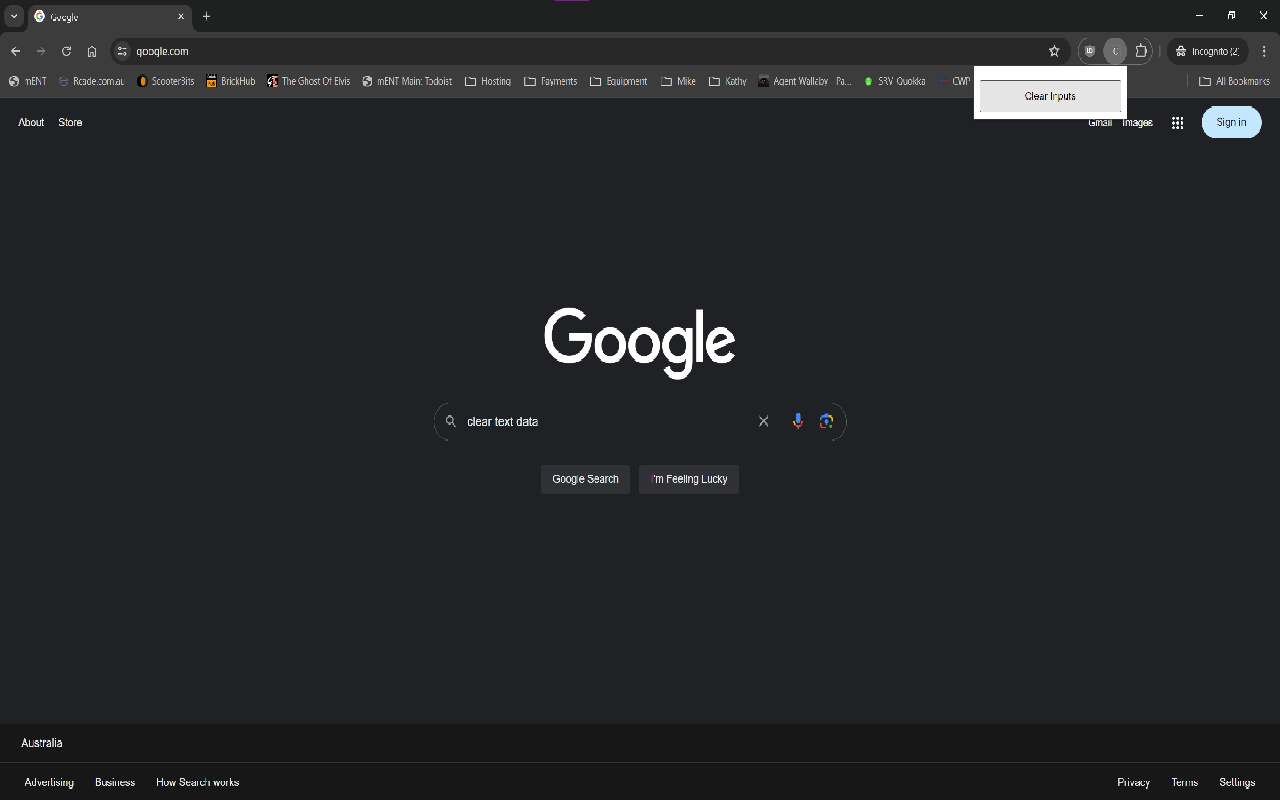Open the browser home page icon

pyautogui.click(x=92, y=51)
